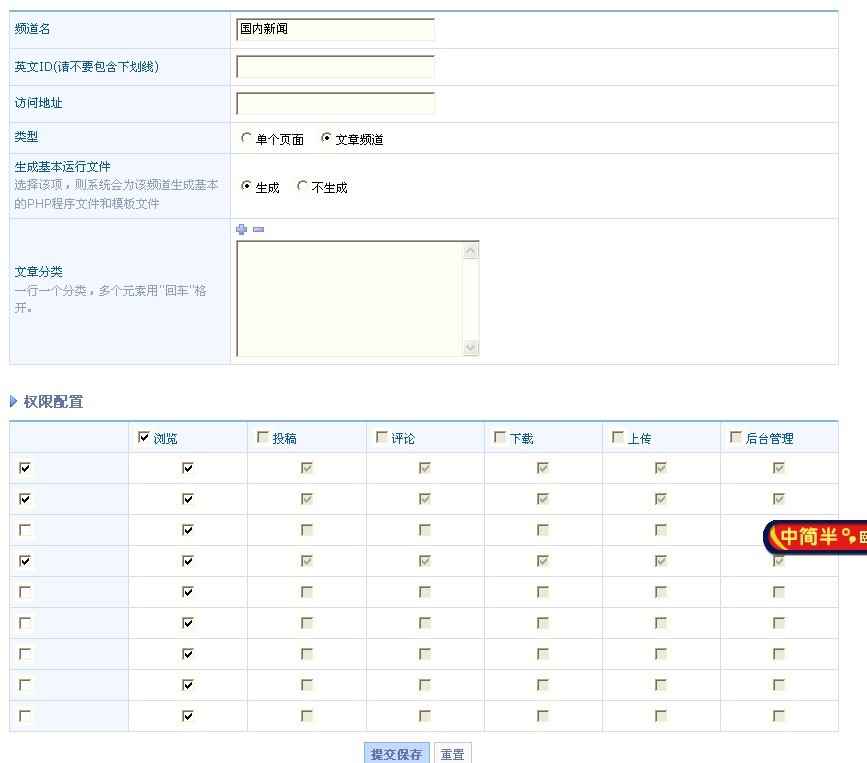Collapse the 权限配置 section triangle
Image resolution: width=867 pixels, height=763 pixels.
pyautogui.click(x=13, y=401)
